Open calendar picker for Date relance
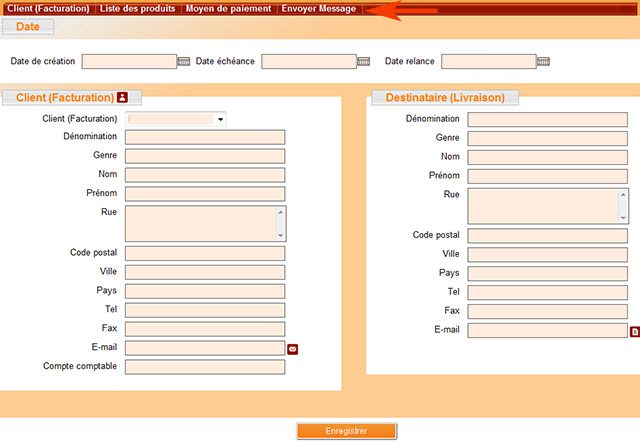The height and width of the screenshot is (442, 640). [543, 62]
